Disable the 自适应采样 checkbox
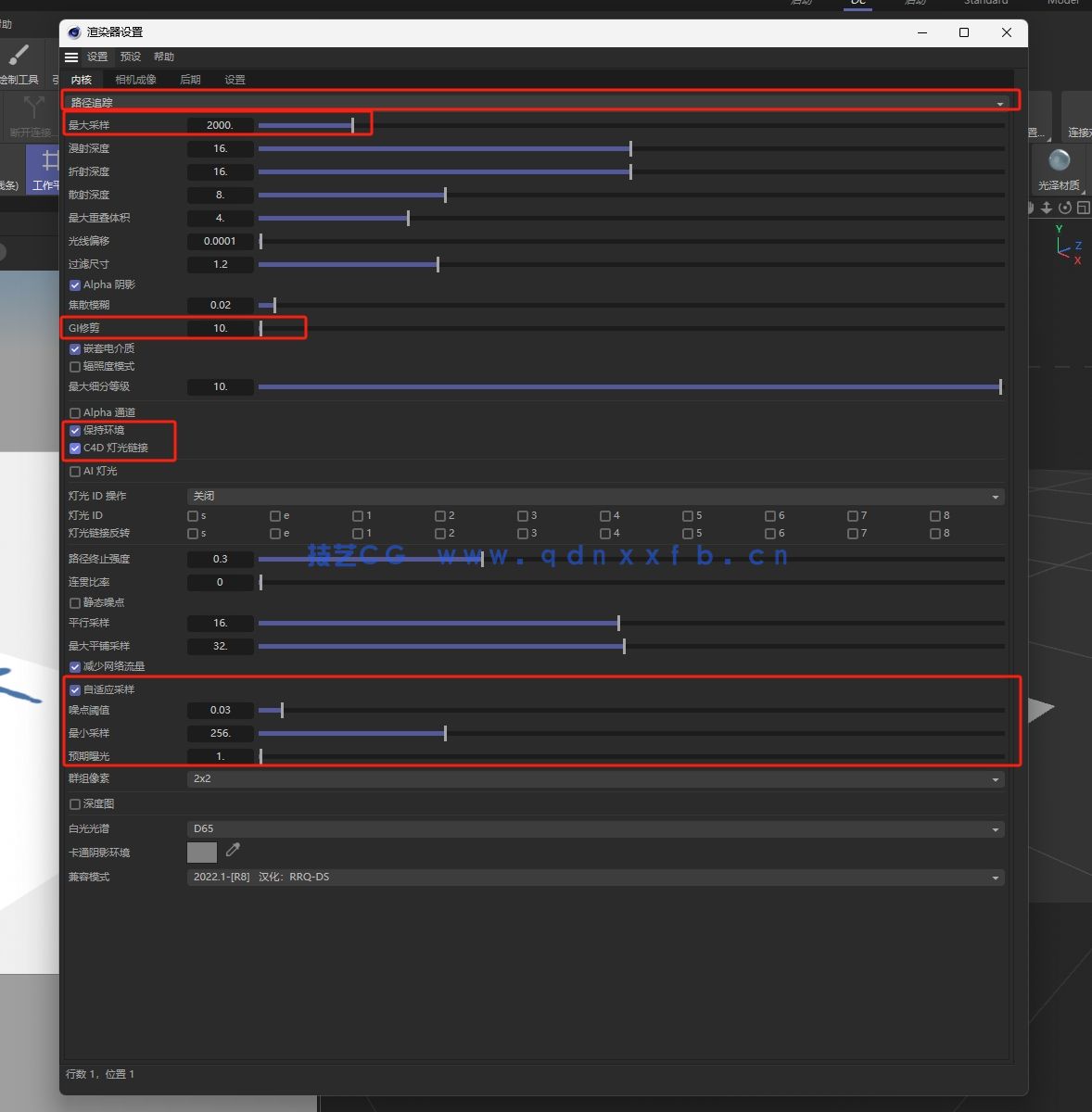The height and width of the screenshot is (1112, 1092). pos(75,690)
